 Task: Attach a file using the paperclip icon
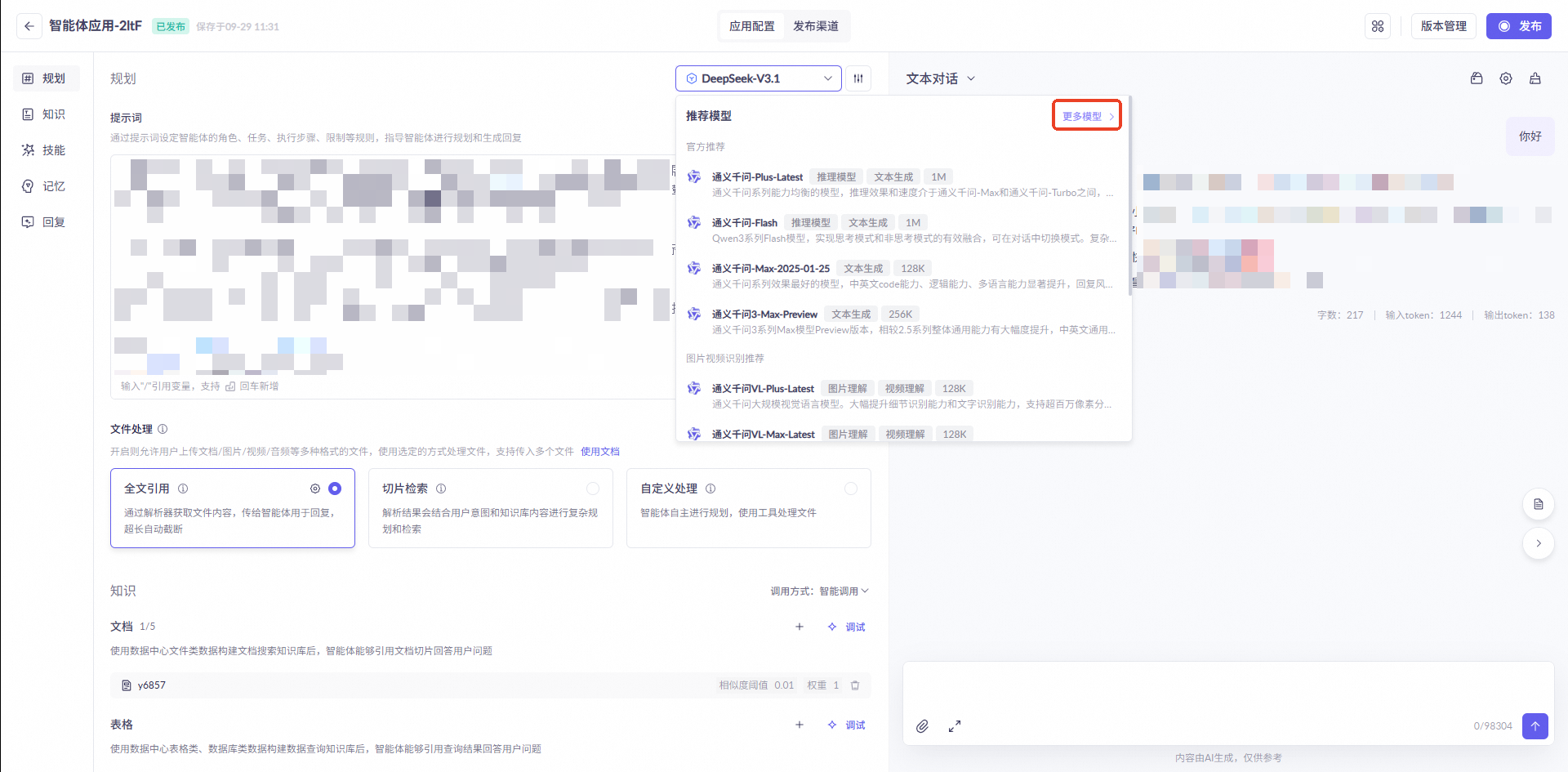922,726
